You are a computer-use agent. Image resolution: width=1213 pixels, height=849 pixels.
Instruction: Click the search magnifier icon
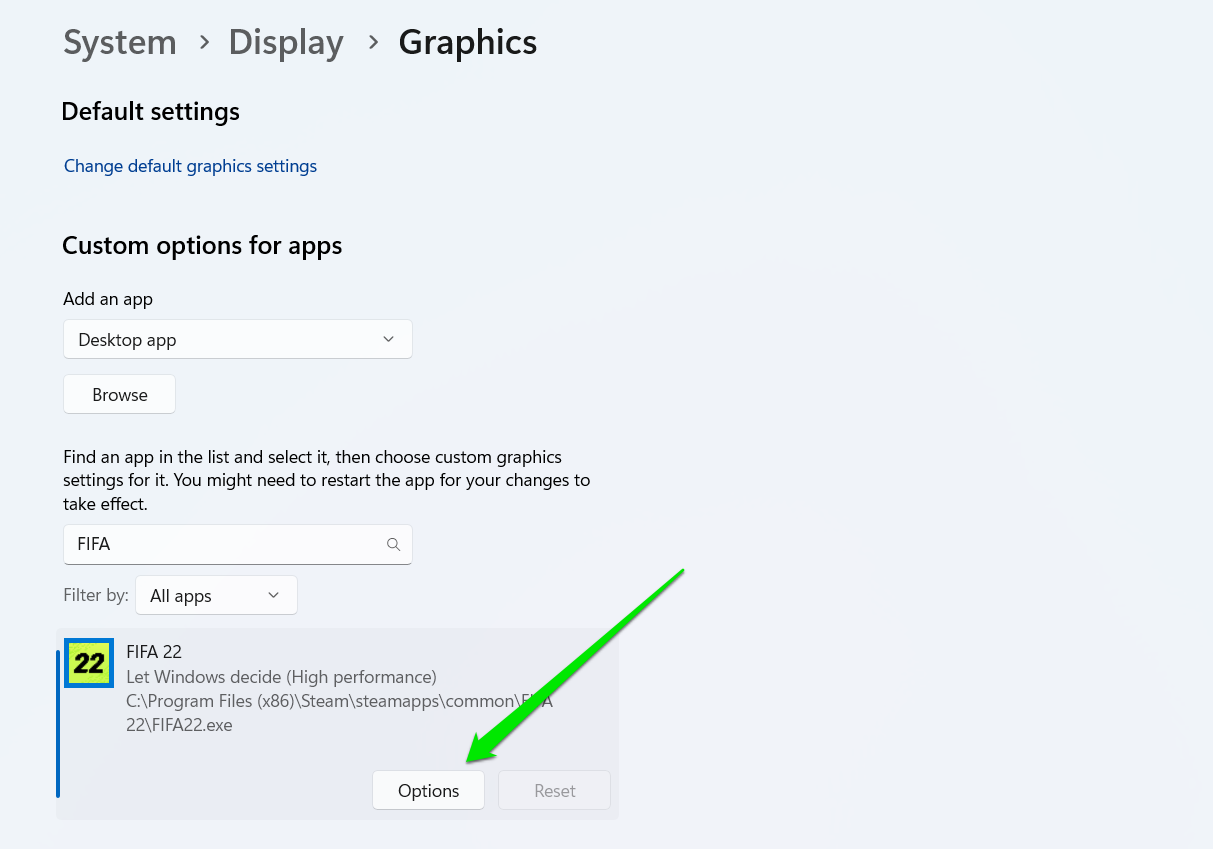coord(393,544)
